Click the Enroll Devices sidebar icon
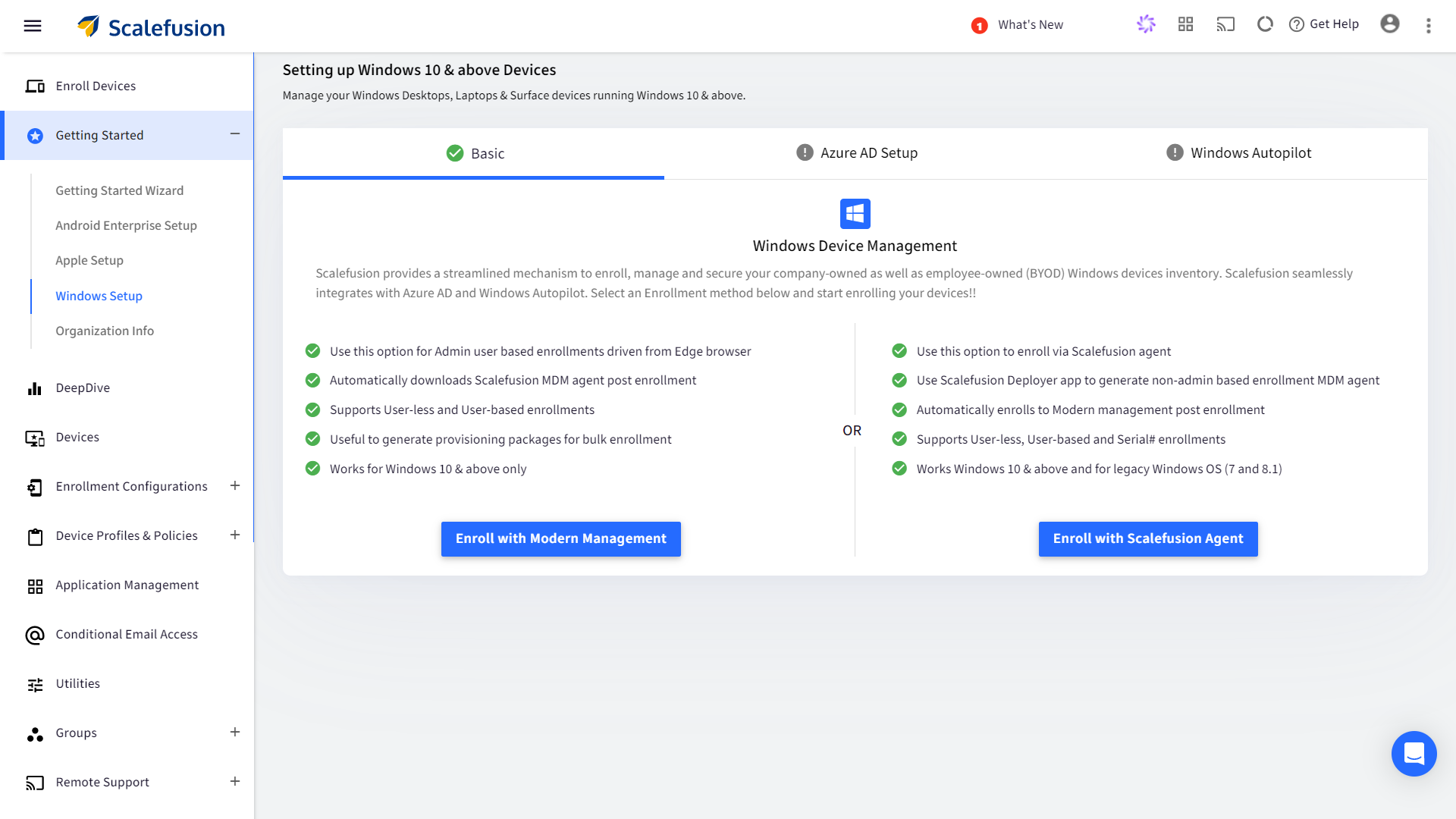 35,86
